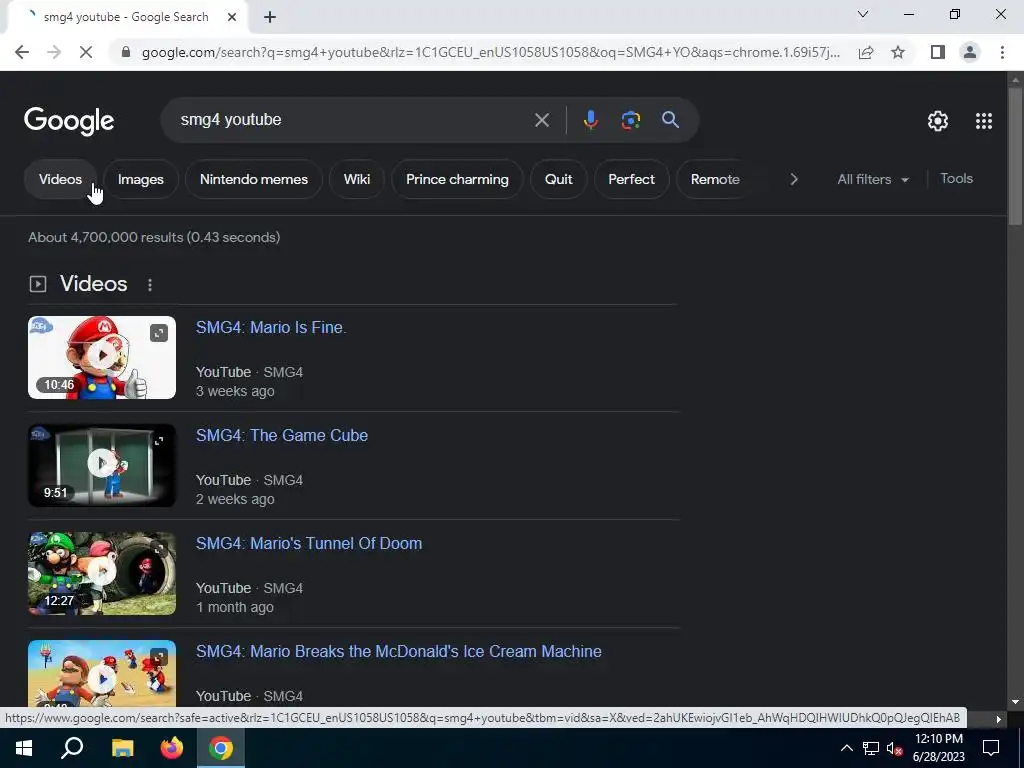
Task: Open Windows taskbar search
Action: point(72,748)
